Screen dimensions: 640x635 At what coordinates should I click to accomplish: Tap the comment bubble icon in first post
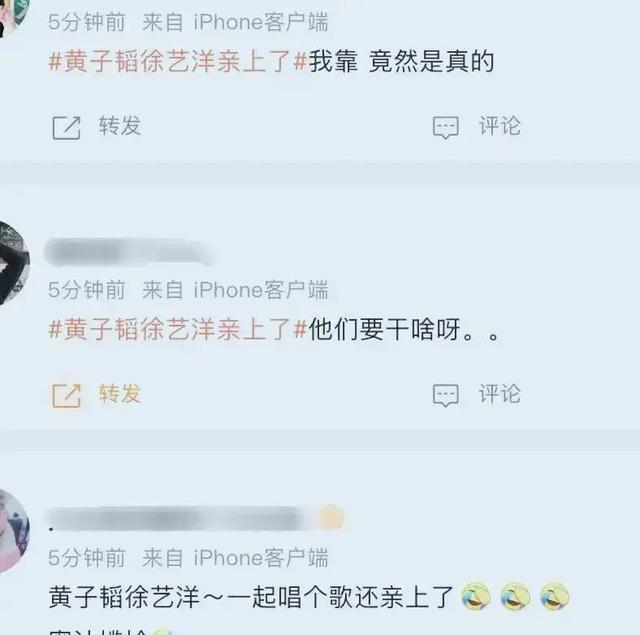(x=446, y=128)
